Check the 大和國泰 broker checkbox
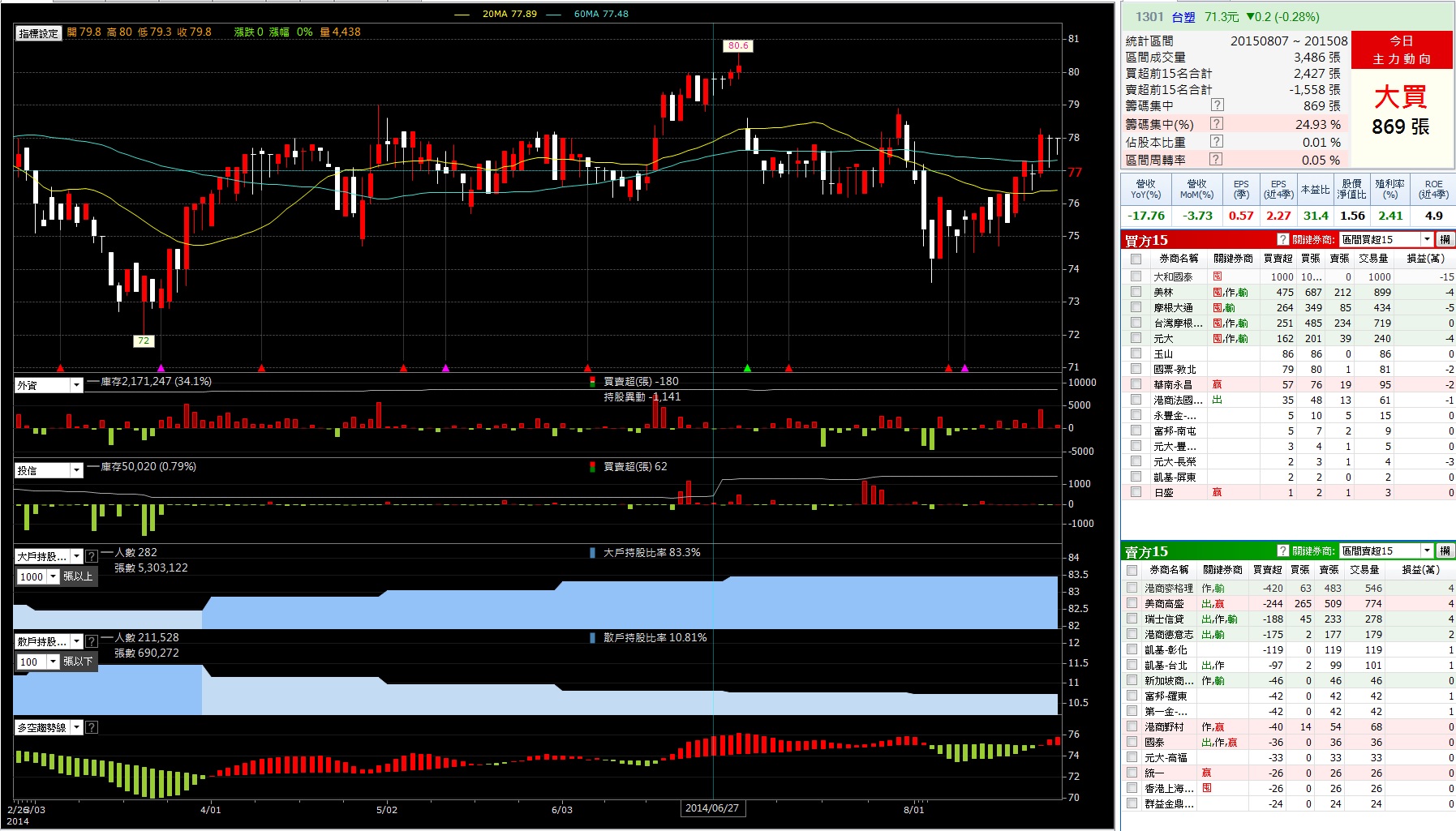1456x831 pixels. [1136, 276]
